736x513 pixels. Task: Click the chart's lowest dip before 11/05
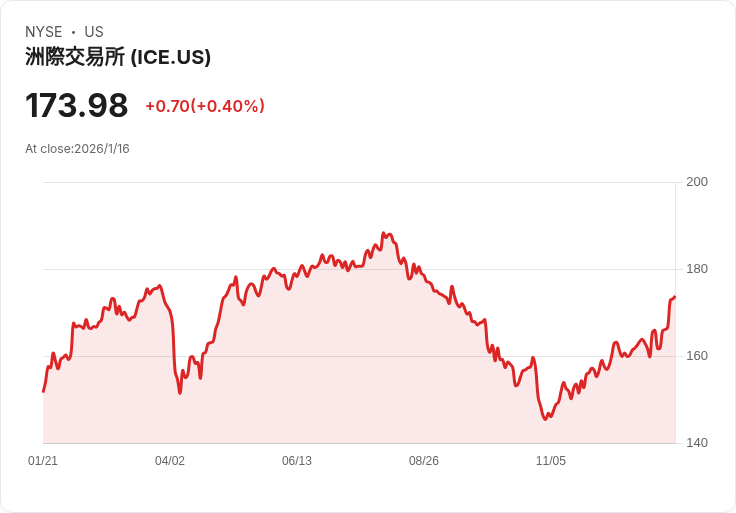pos(545,419)
